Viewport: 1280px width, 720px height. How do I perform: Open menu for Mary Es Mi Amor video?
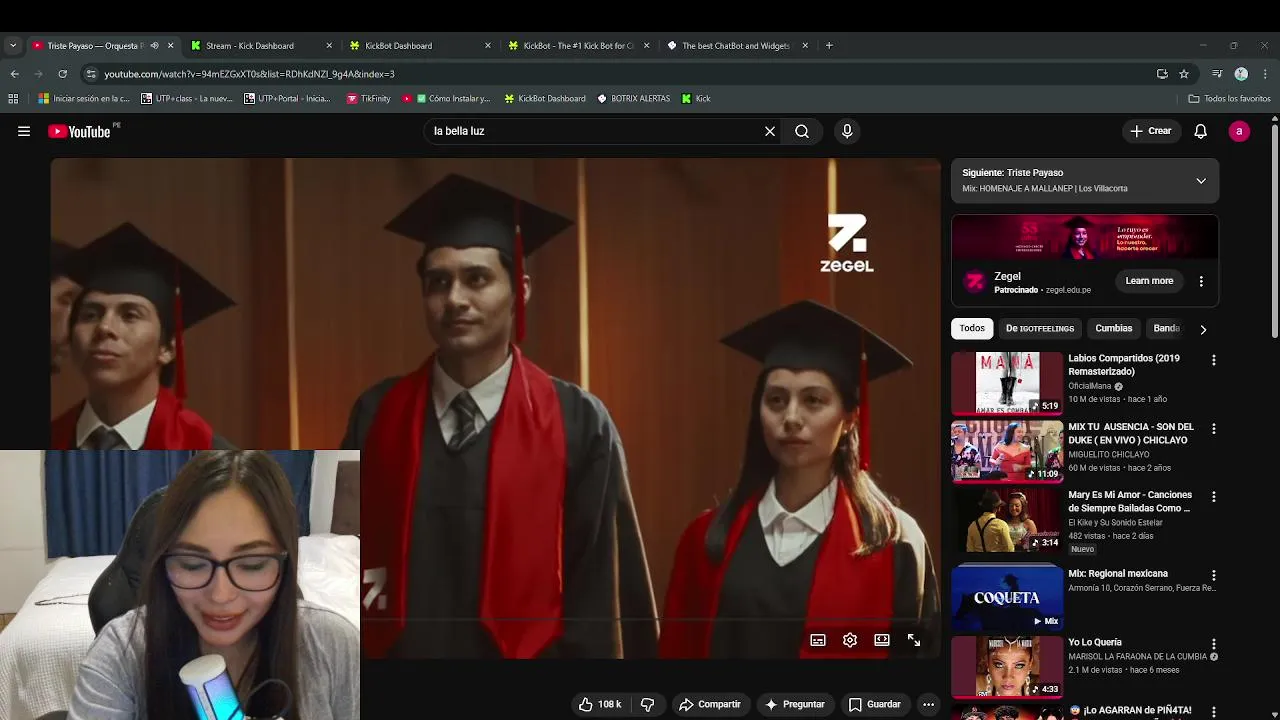(x=1214, y=497)
